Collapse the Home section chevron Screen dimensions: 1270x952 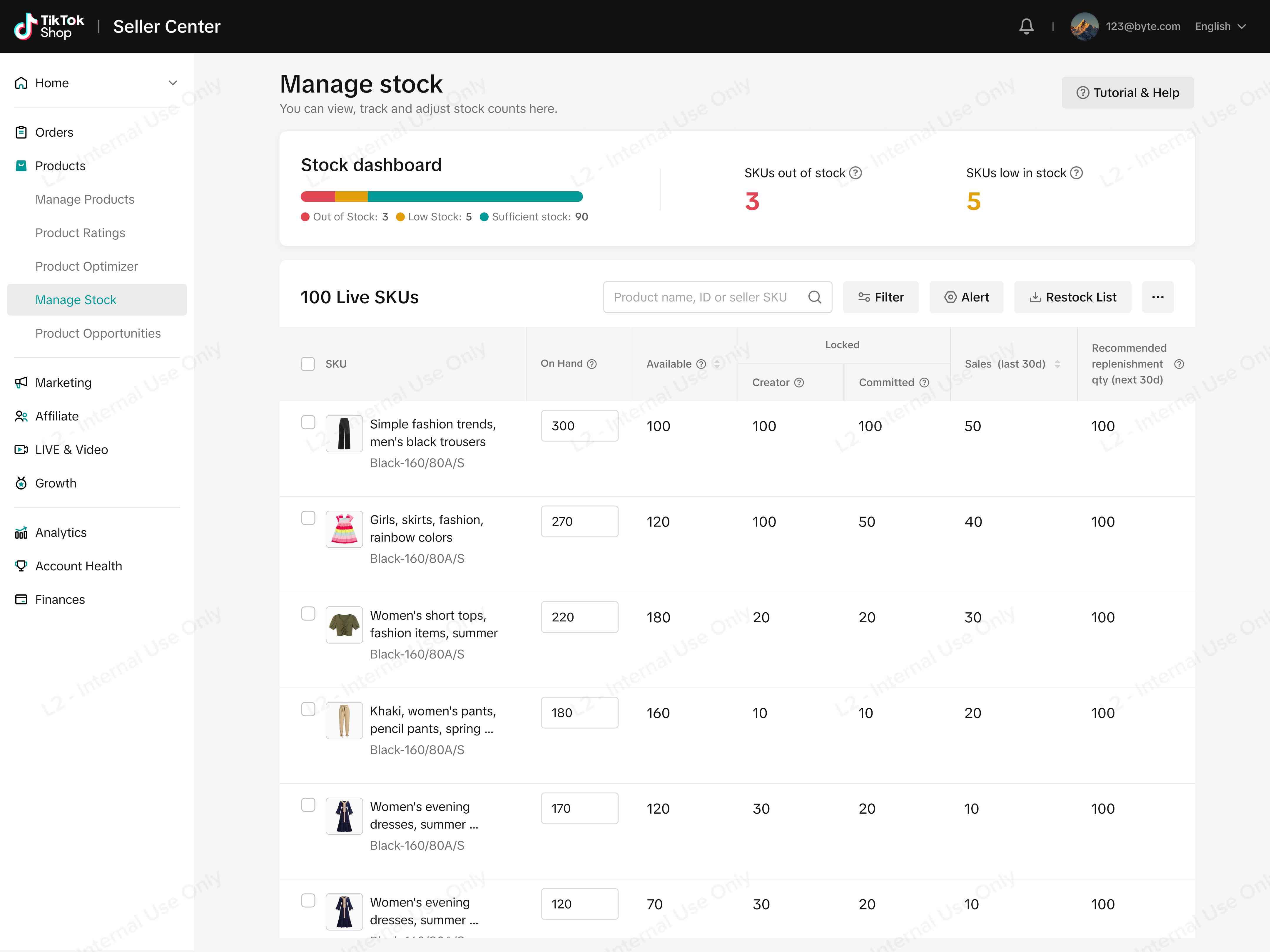click(173, 83)
